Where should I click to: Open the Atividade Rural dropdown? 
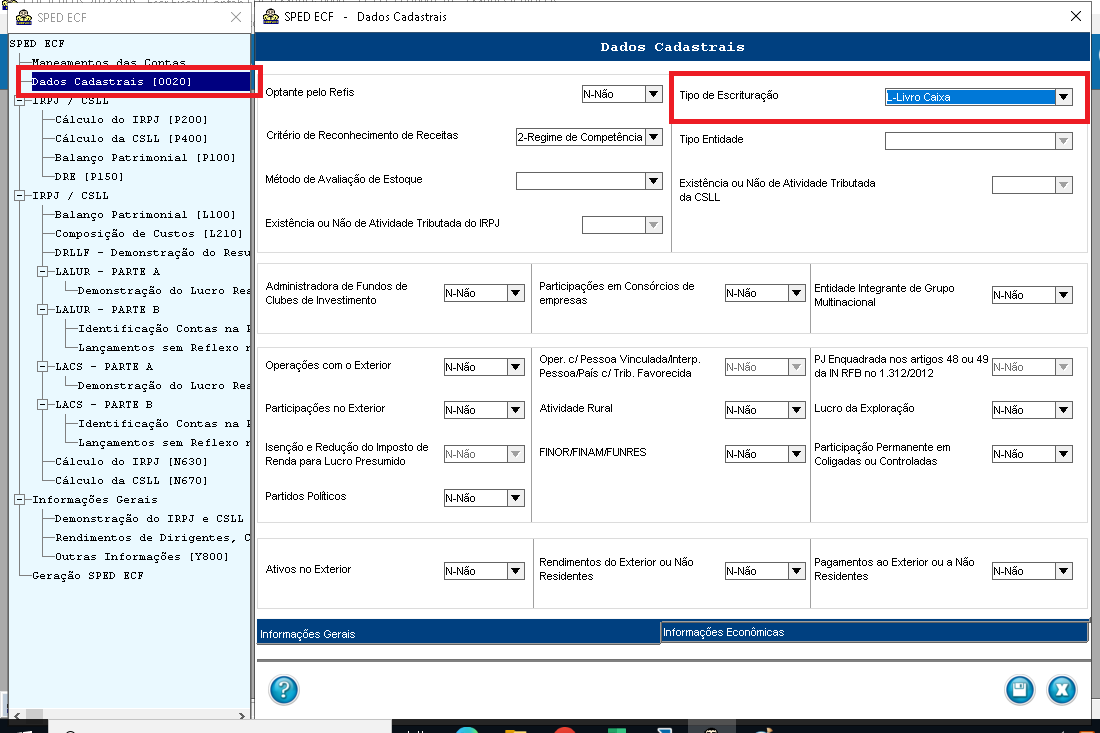pos(796,410)
